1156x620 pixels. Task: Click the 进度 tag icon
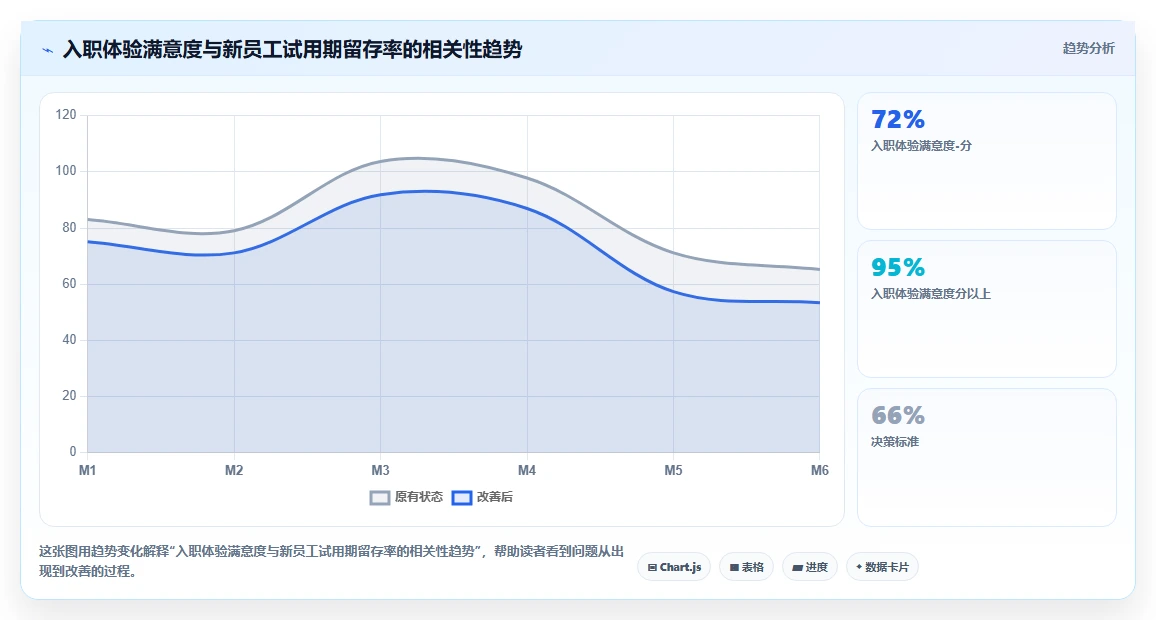797,568
